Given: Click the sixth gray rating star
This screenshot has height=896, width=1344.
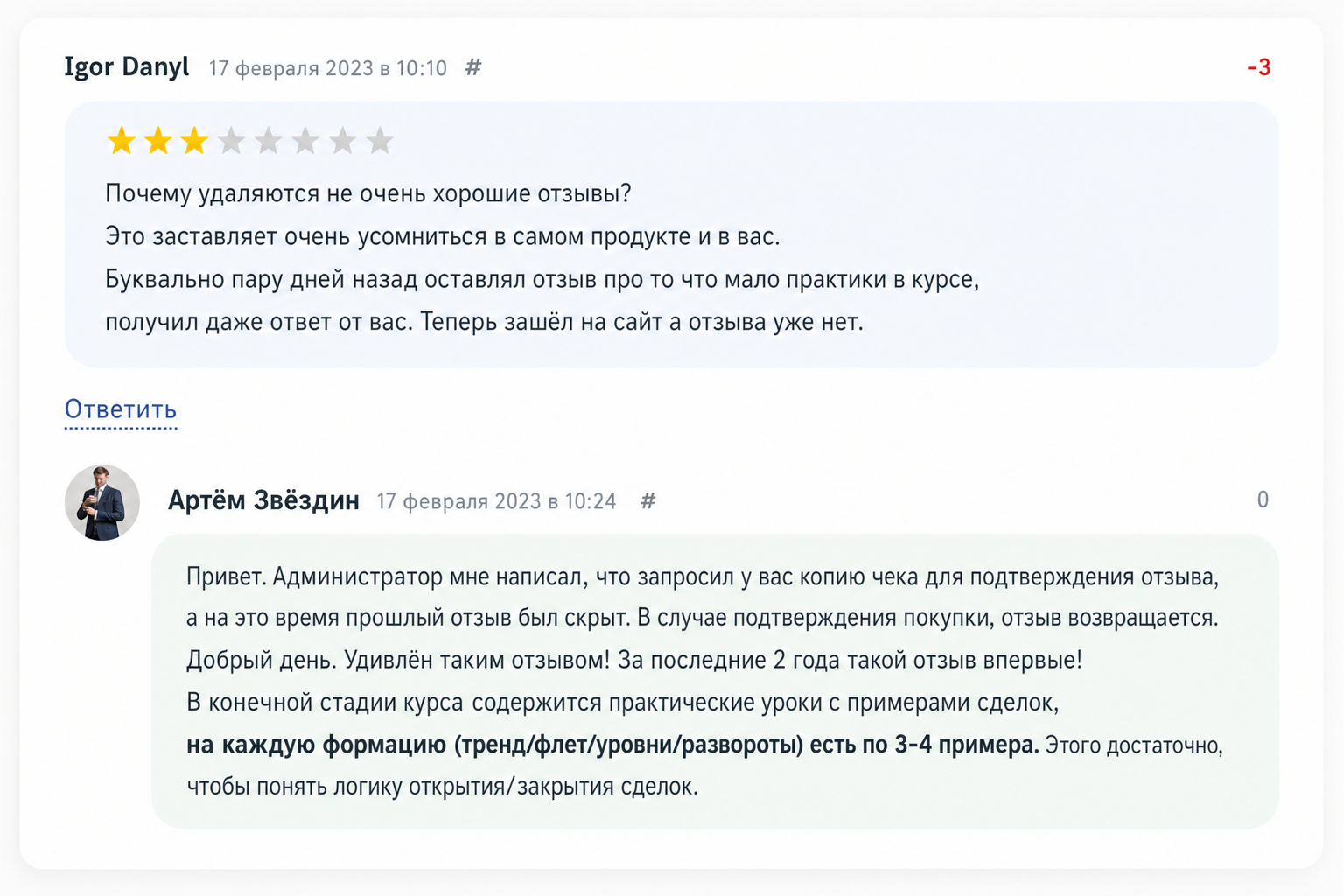Looking at the screenshot, I should [305, 141].
